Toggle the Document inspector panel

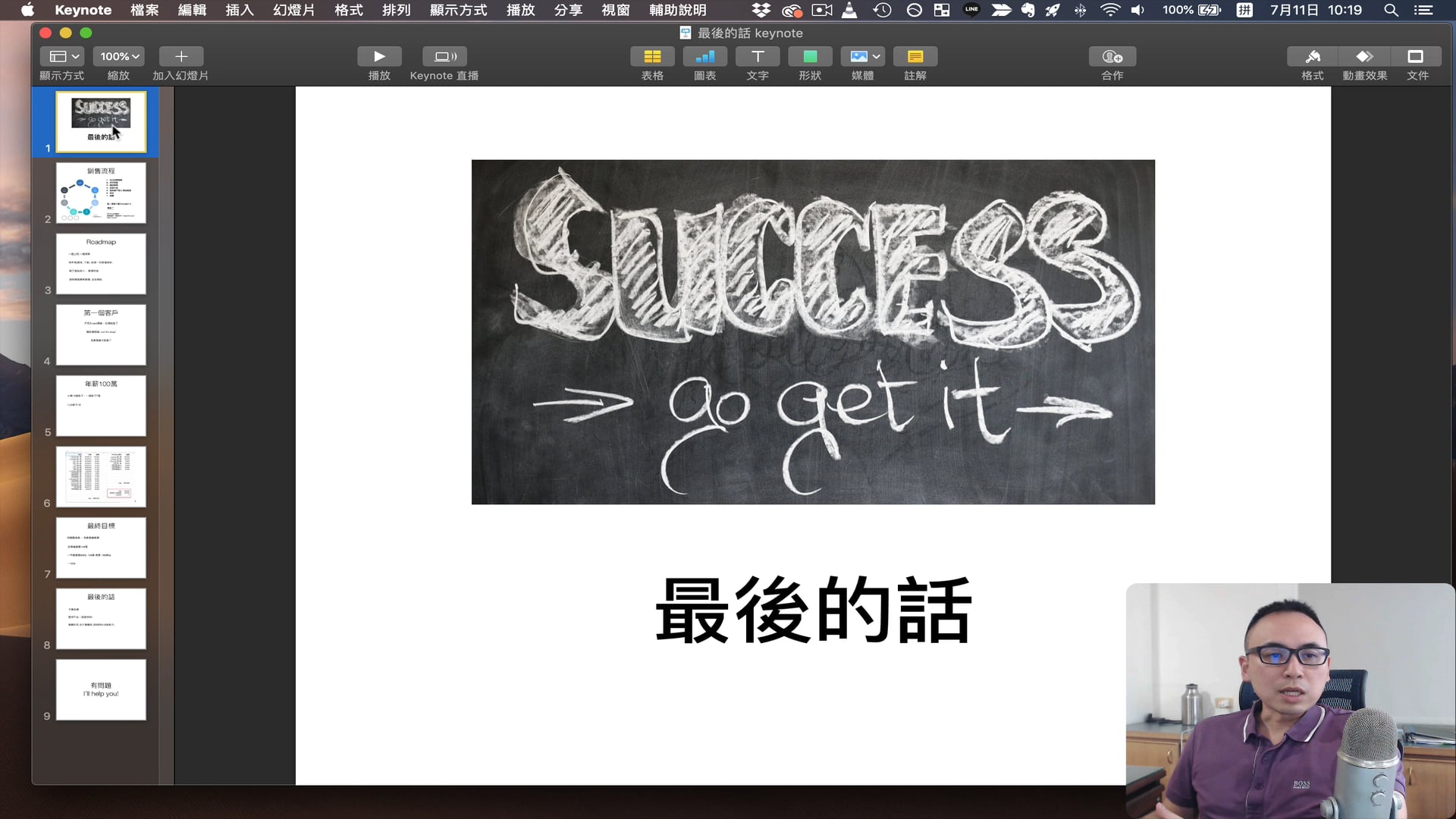1415,57
